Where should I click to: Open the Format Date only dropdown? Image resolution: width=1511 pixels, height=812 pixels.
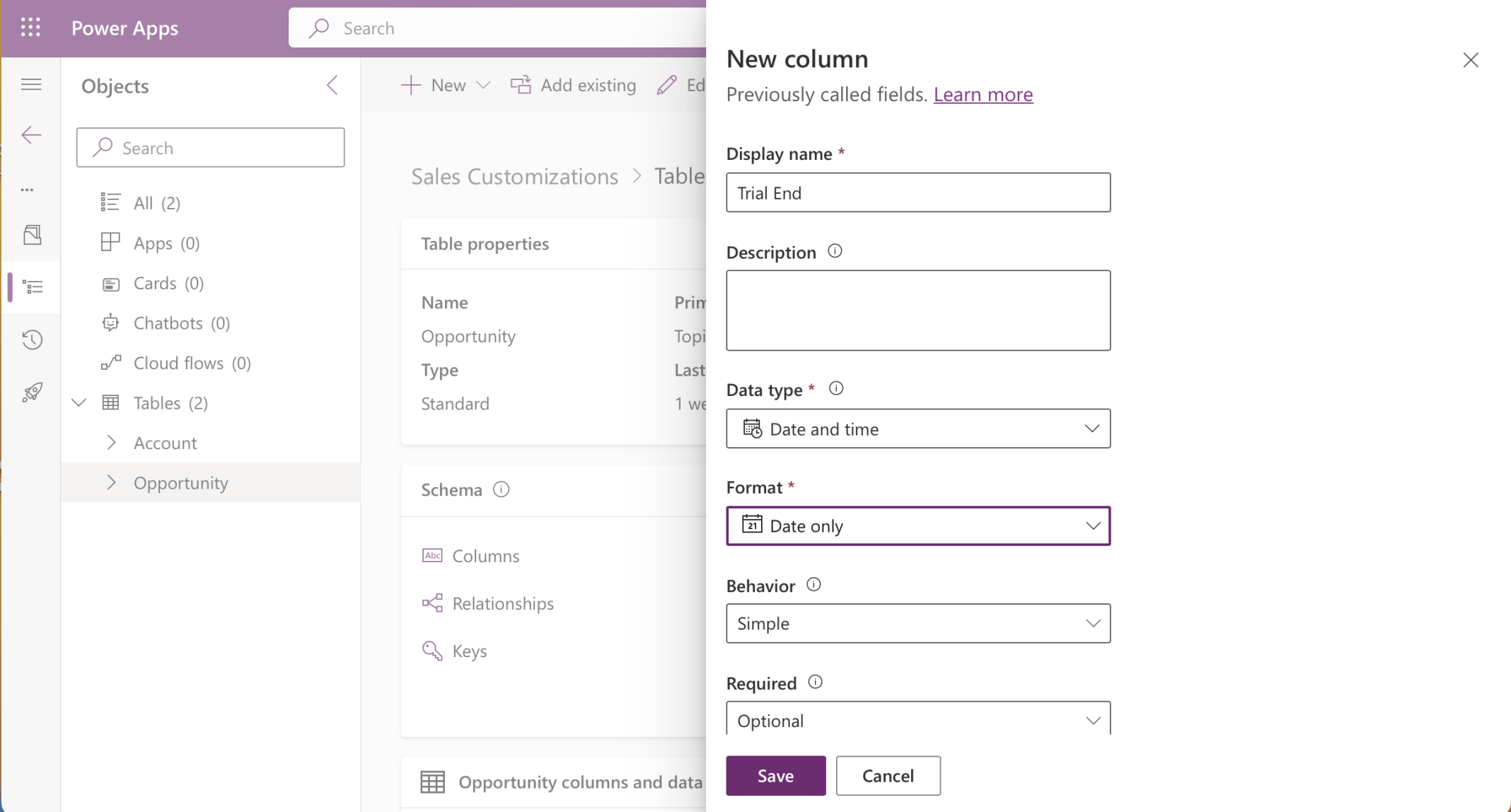tap(917, 526)
